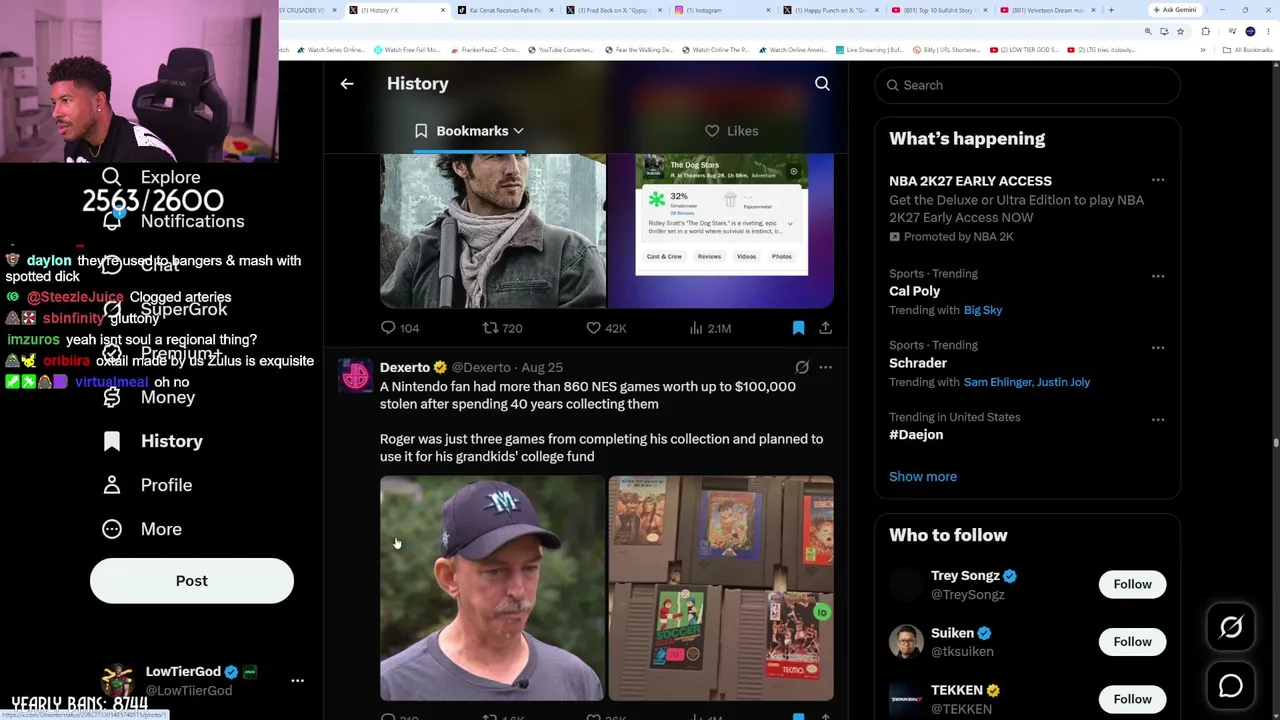The width and height of the screenshot is (1280, 720).
Task: Expand the Bookmarks dropdown chevron
Action: tap(518, 131)
